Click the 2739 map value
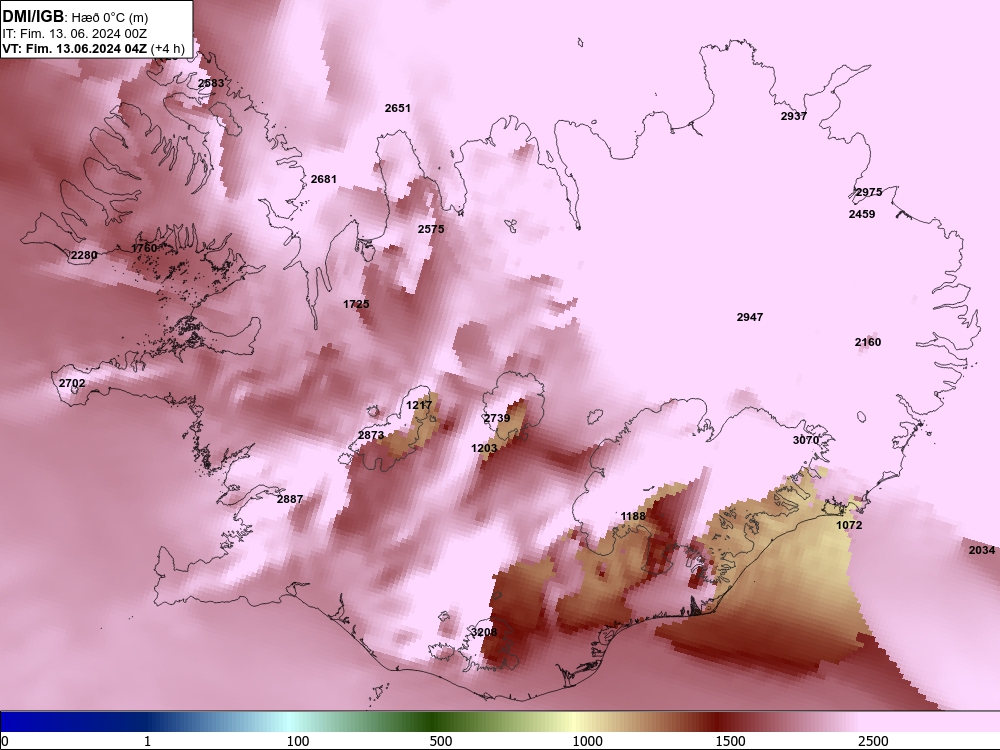Viewport: 1000px width, 750px height. pos(497,418)
